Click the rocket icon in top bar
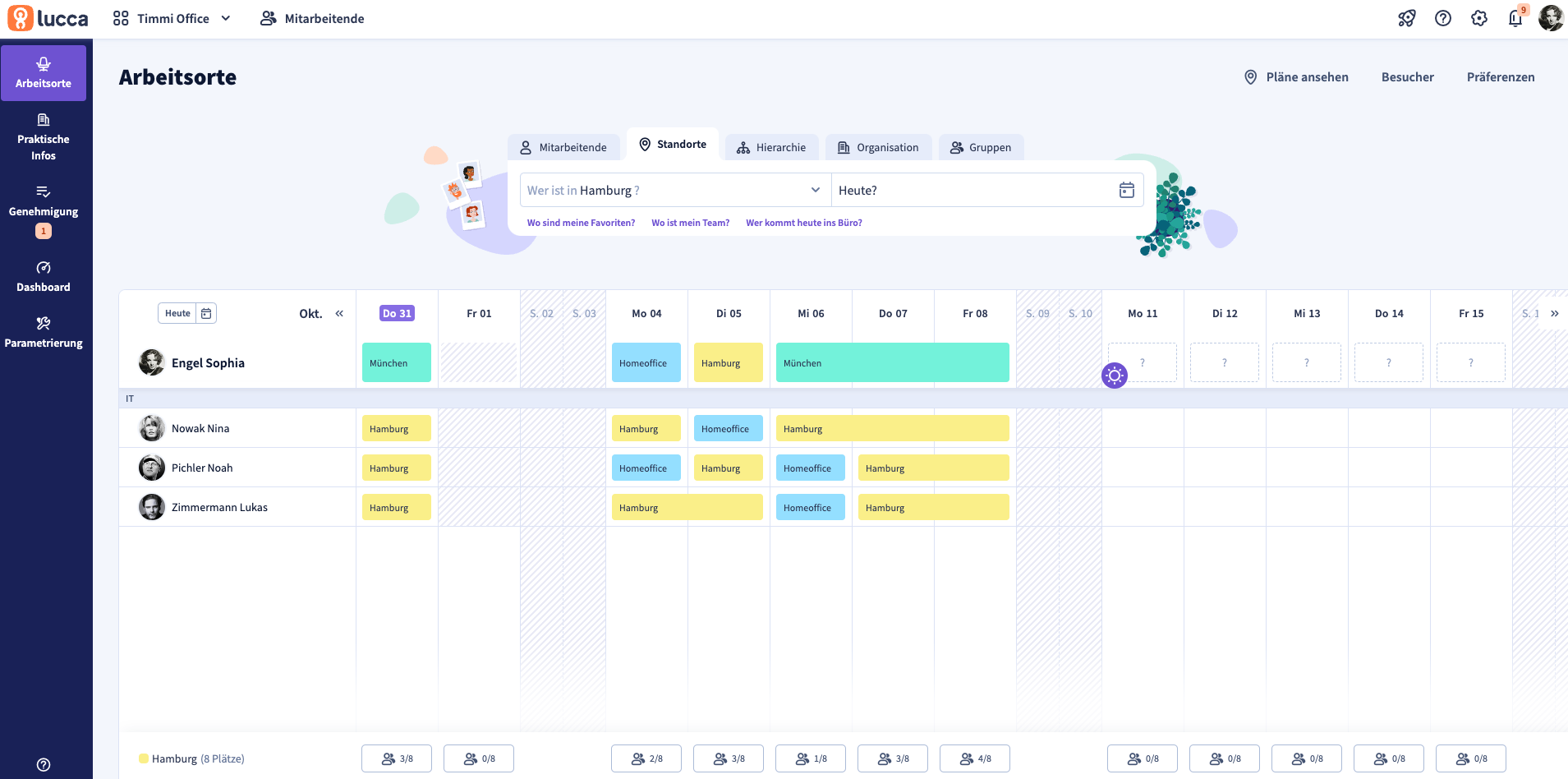1568x779 pixels. click(1407, 18)
